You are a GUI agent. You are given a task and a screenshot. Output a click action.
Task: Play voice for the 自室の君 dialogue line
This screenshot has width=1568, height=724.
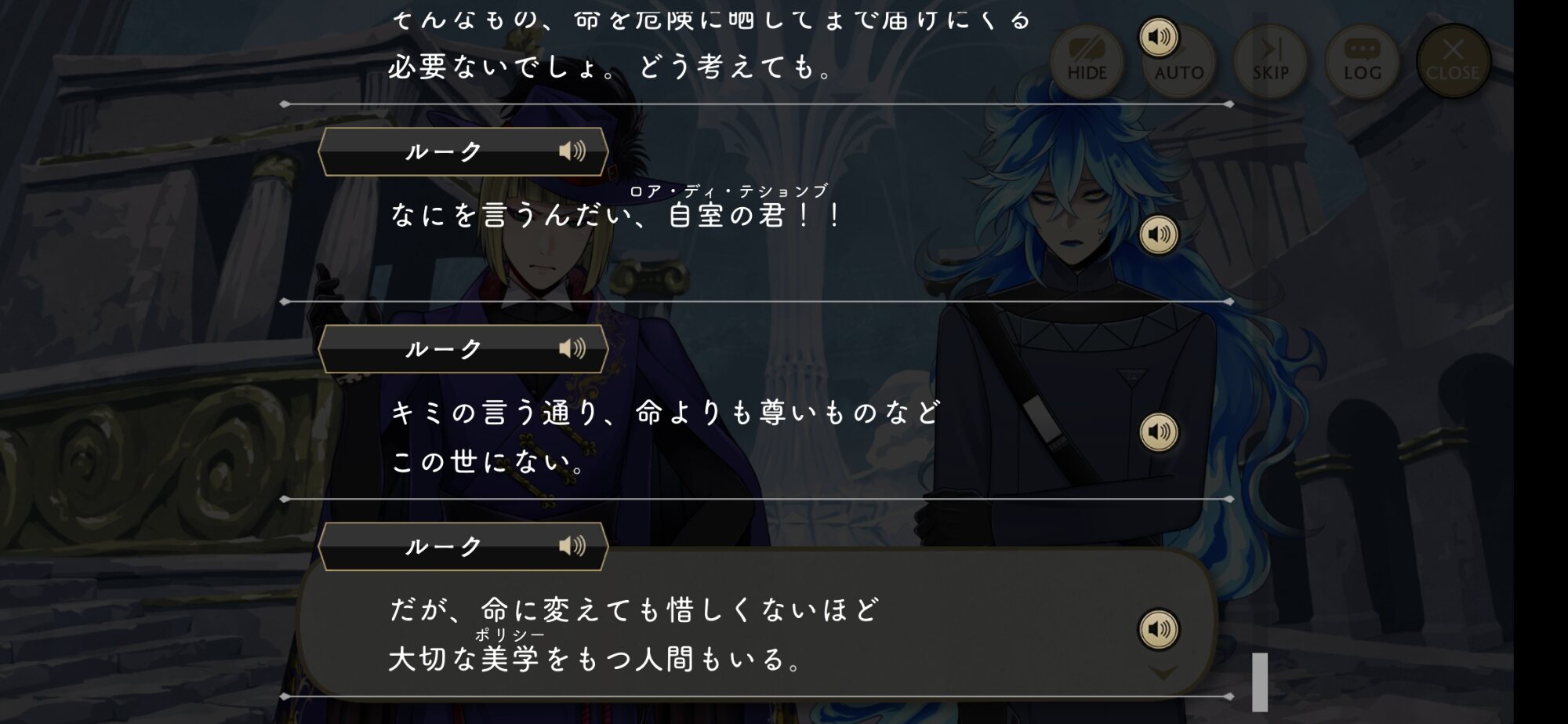[1159, 234]
